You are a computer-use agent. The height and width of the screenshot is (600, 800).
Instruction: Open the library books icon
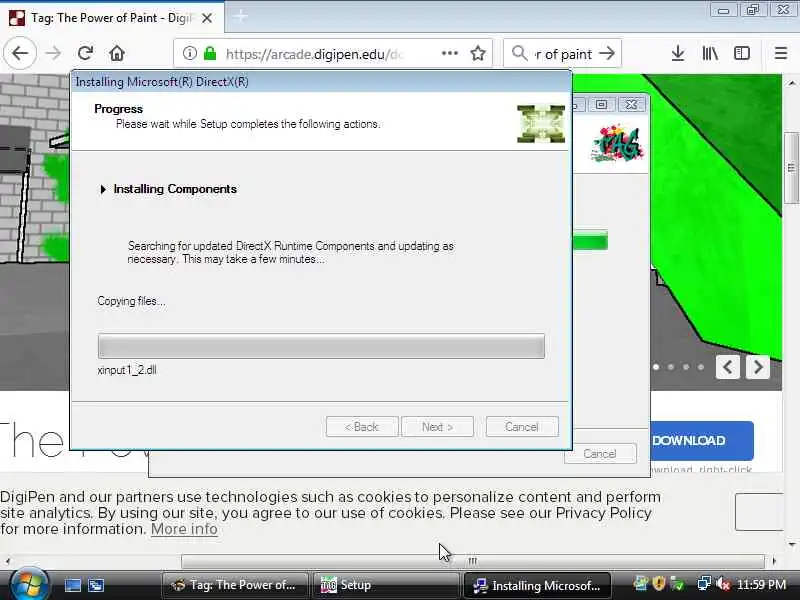(x=710, y=53)
